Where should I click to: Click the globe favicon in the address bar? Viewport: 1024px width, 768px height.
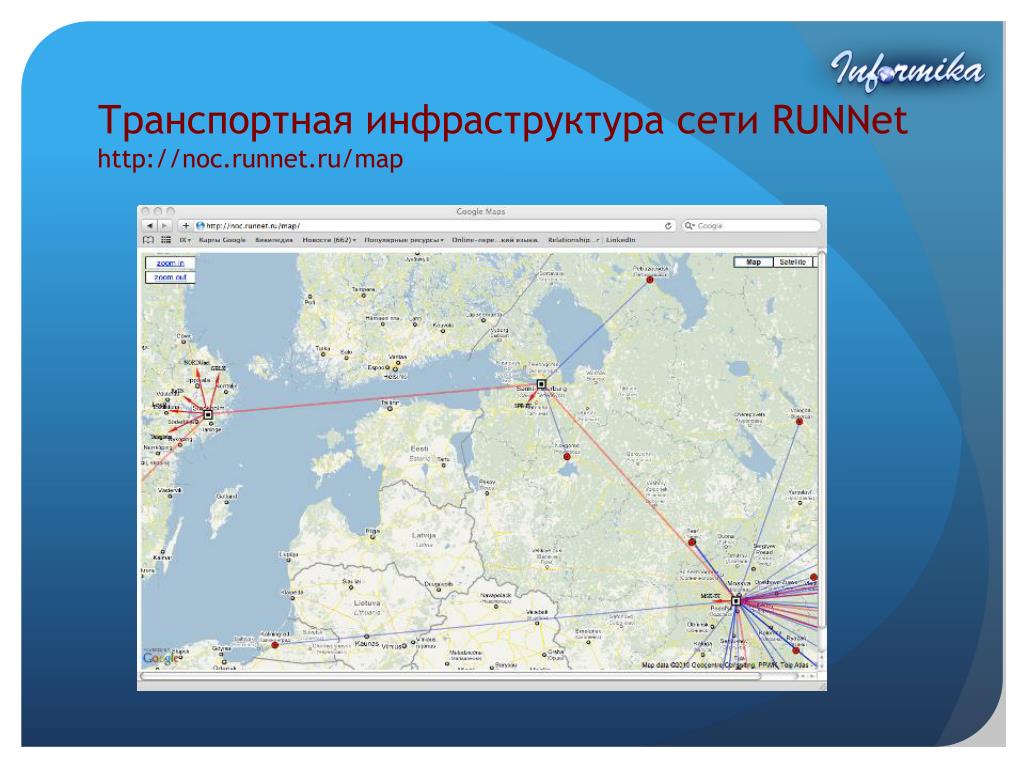[200, 226]
